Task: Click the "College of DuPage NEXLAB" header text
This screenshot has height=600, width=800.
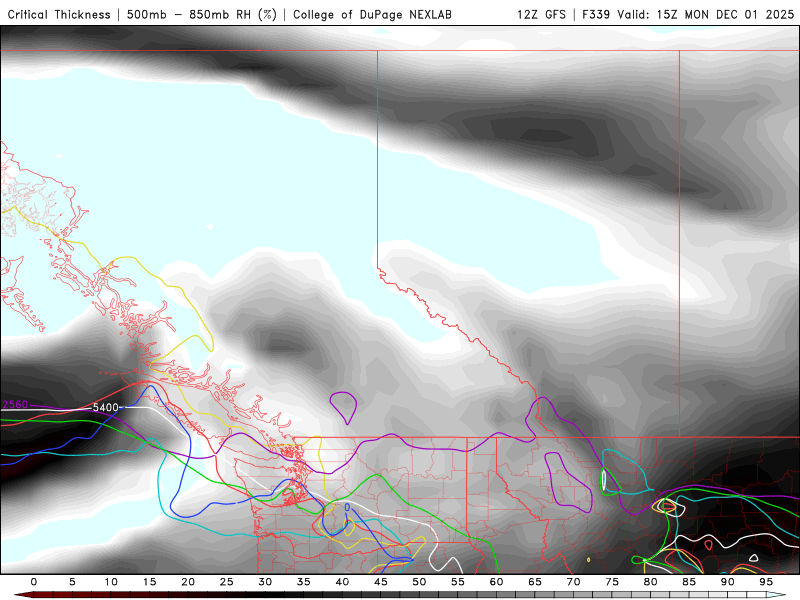Action: pyautogui.click(x=372, y=14)
